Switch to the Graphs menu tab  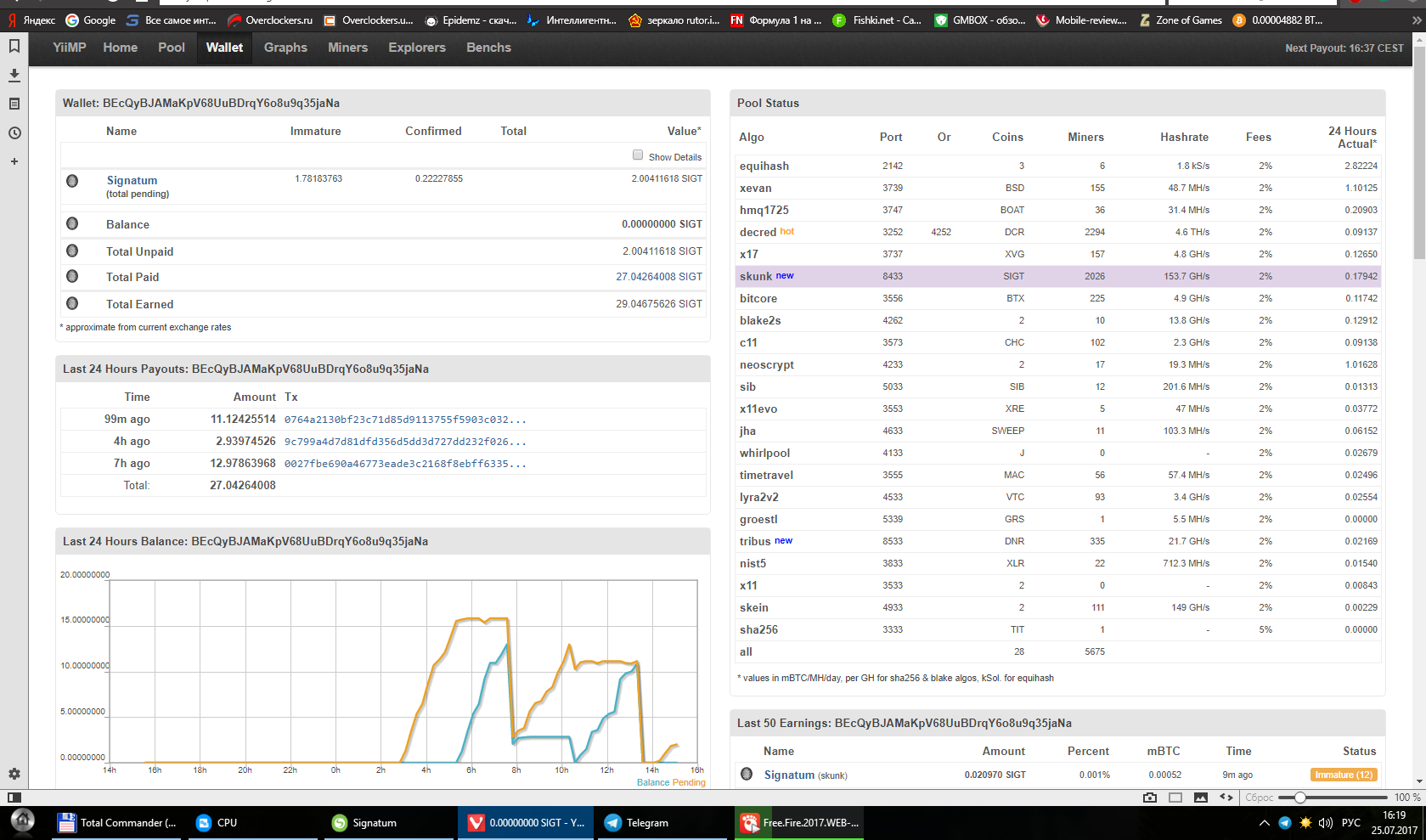285,48
